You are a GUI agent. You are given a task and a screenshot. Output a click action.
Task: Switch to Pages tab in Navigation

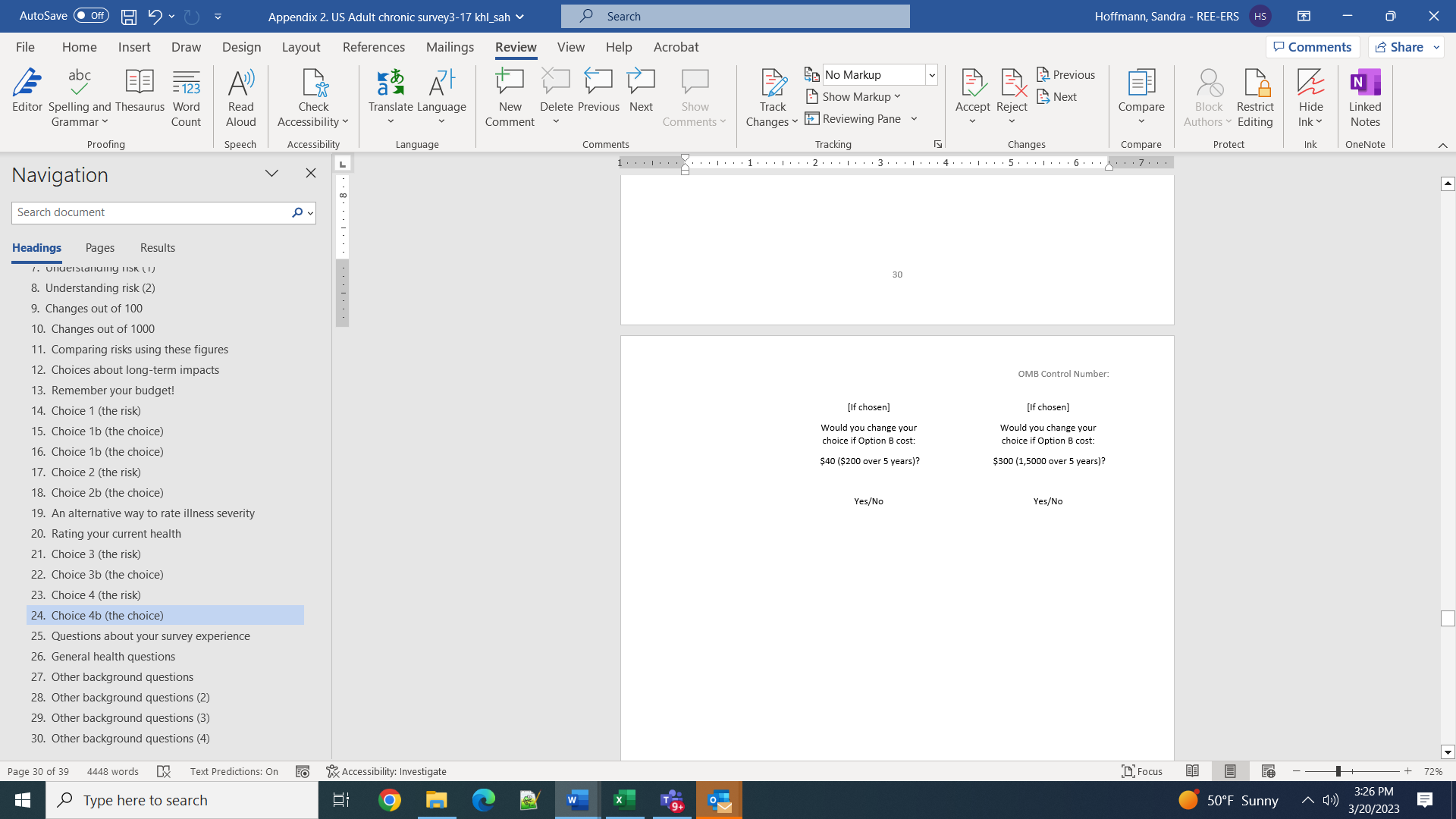(100, 248)
